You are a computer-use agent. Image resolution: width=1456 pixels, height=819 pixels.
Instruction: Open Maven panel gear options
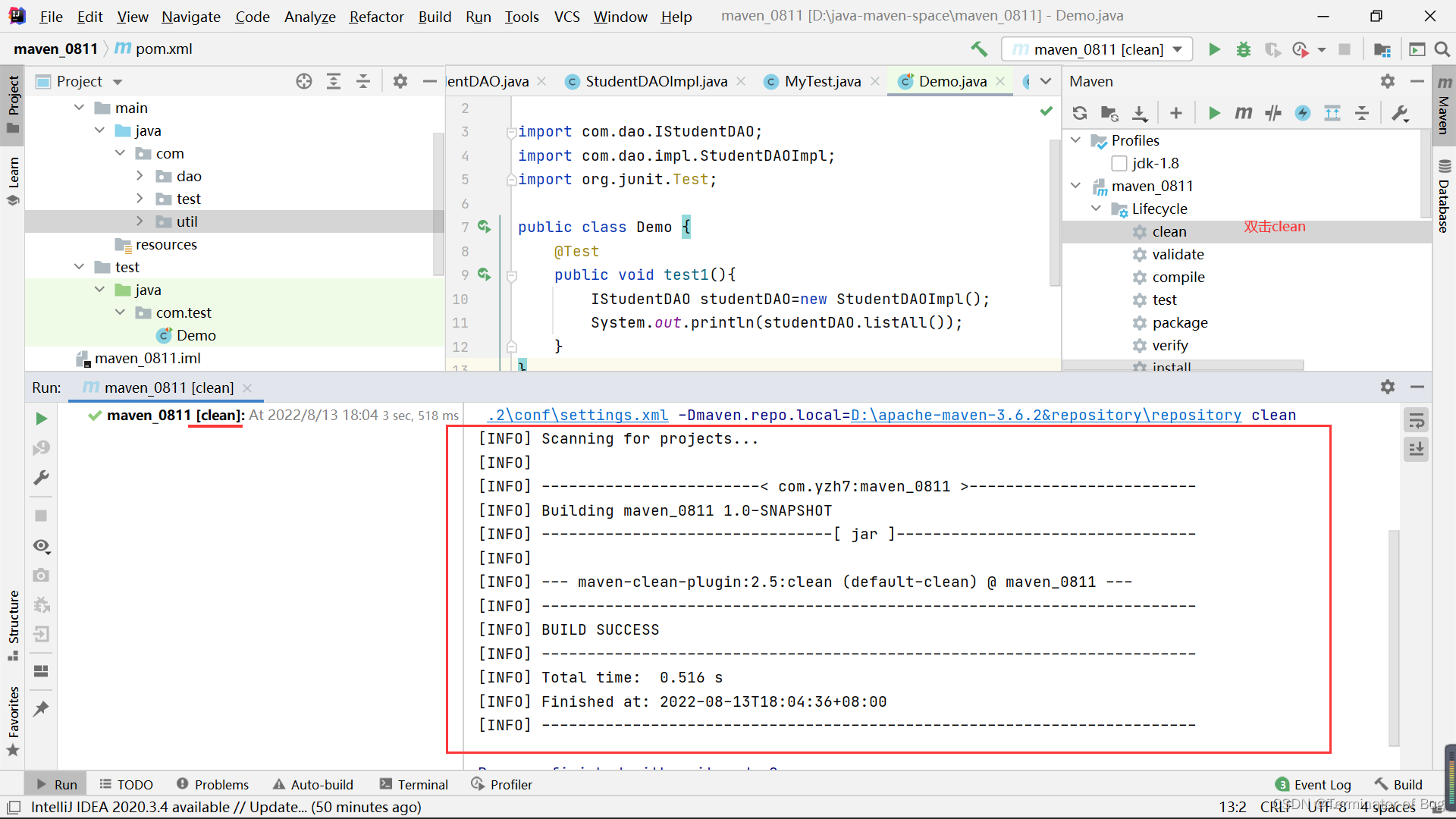pos(1388,81)
